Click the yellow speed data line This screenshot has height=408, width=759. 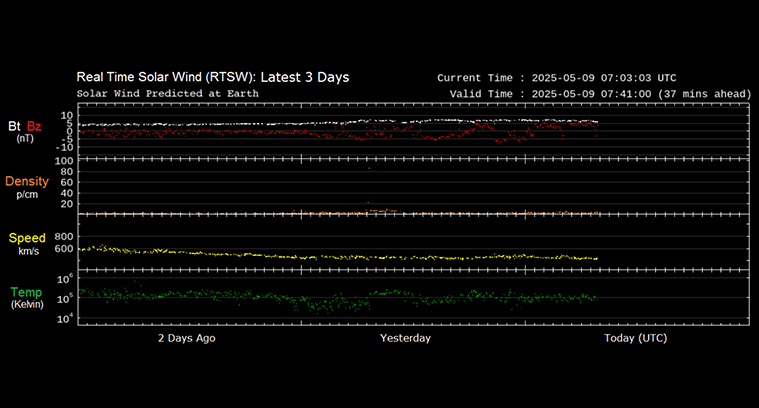pos(300,255)
